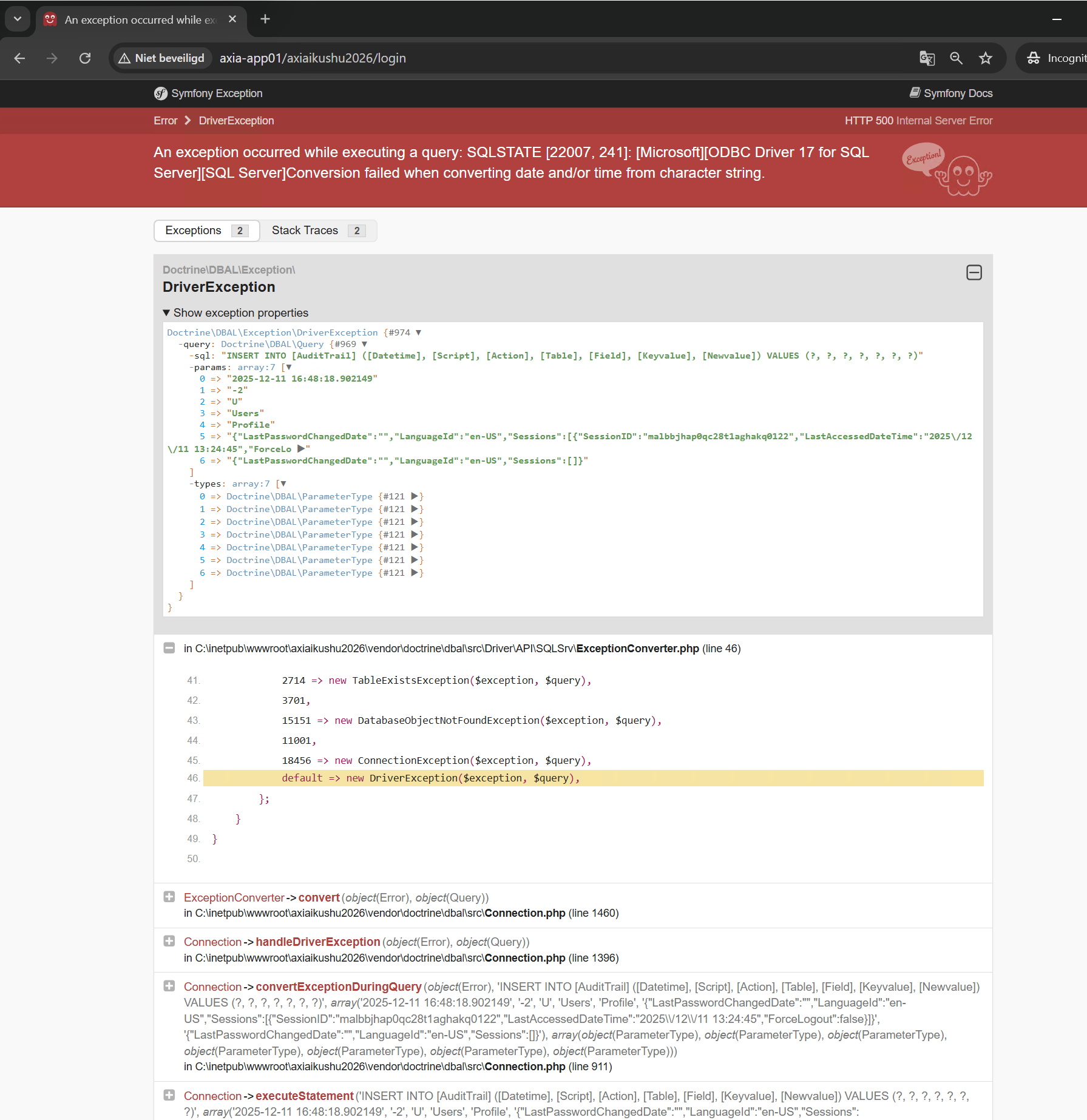Collapse the ExceptionConverter.php code trace
The height and width of the screenshot is (1120, 1087).
click(169, 648)
